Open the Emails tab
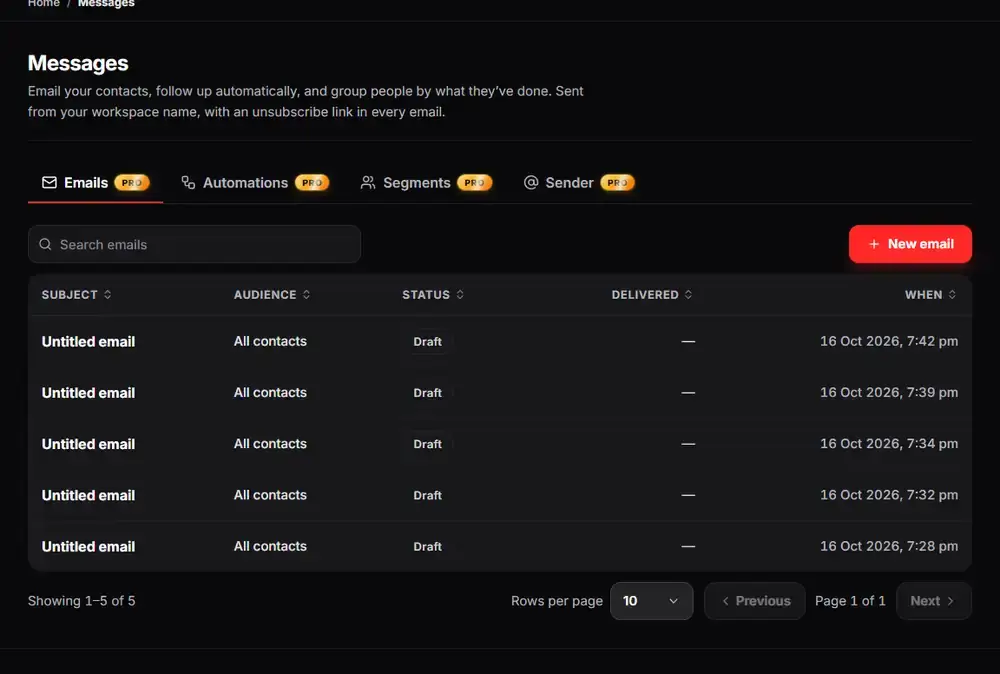This screenshot has width=1000, height=674. [x=95, y=183]
